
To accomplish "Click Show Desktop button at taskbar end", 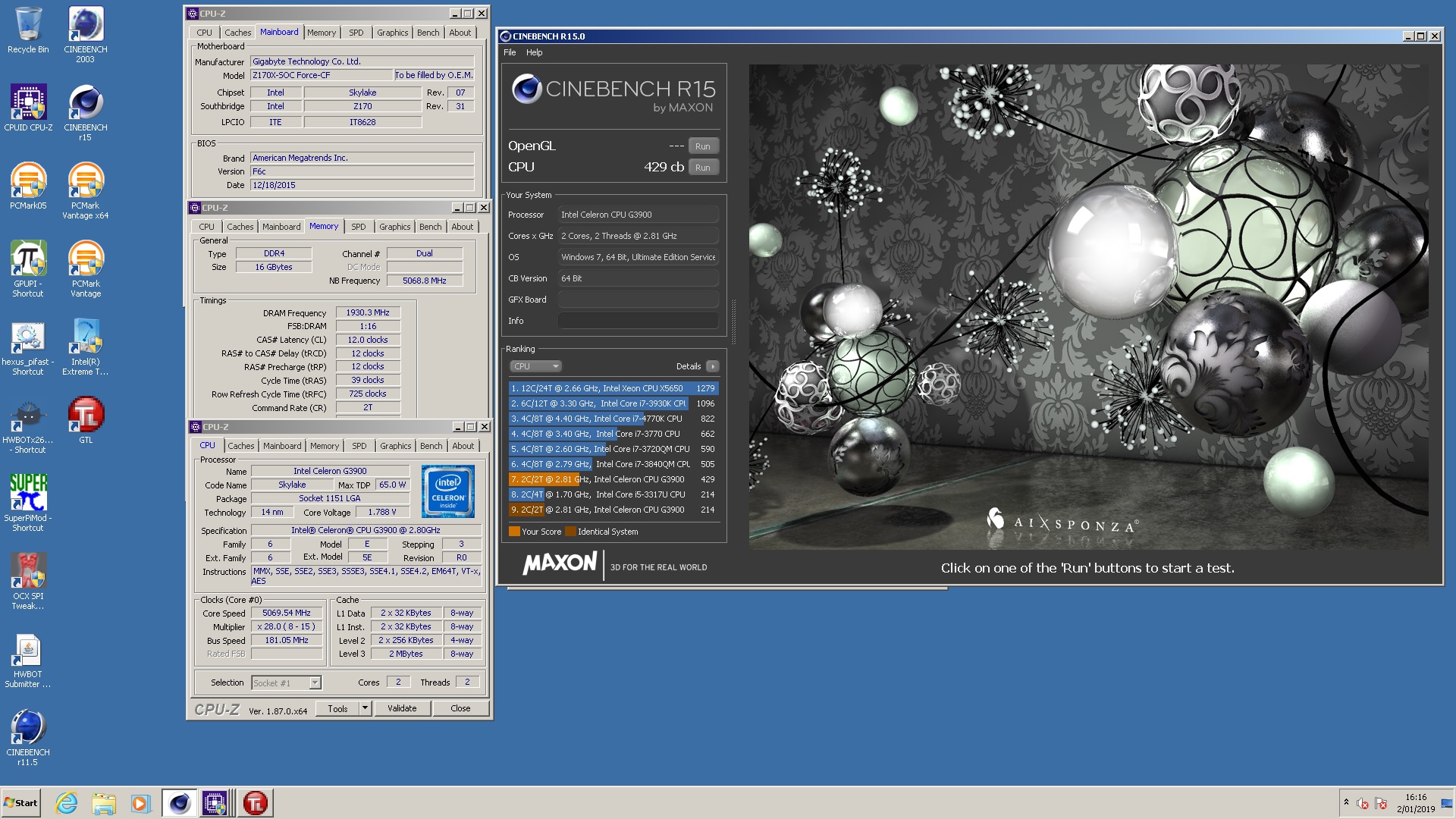I will pyautogui.click(x=1447, y=803).
